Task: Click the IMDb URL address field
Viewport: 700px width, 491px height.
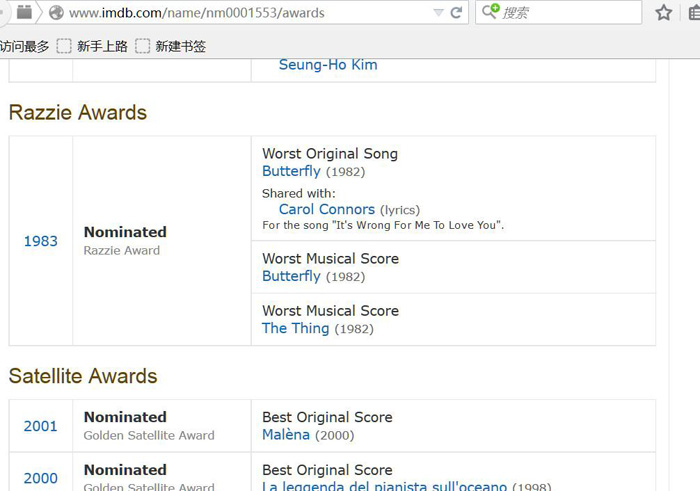Action: tap(250, 12)
